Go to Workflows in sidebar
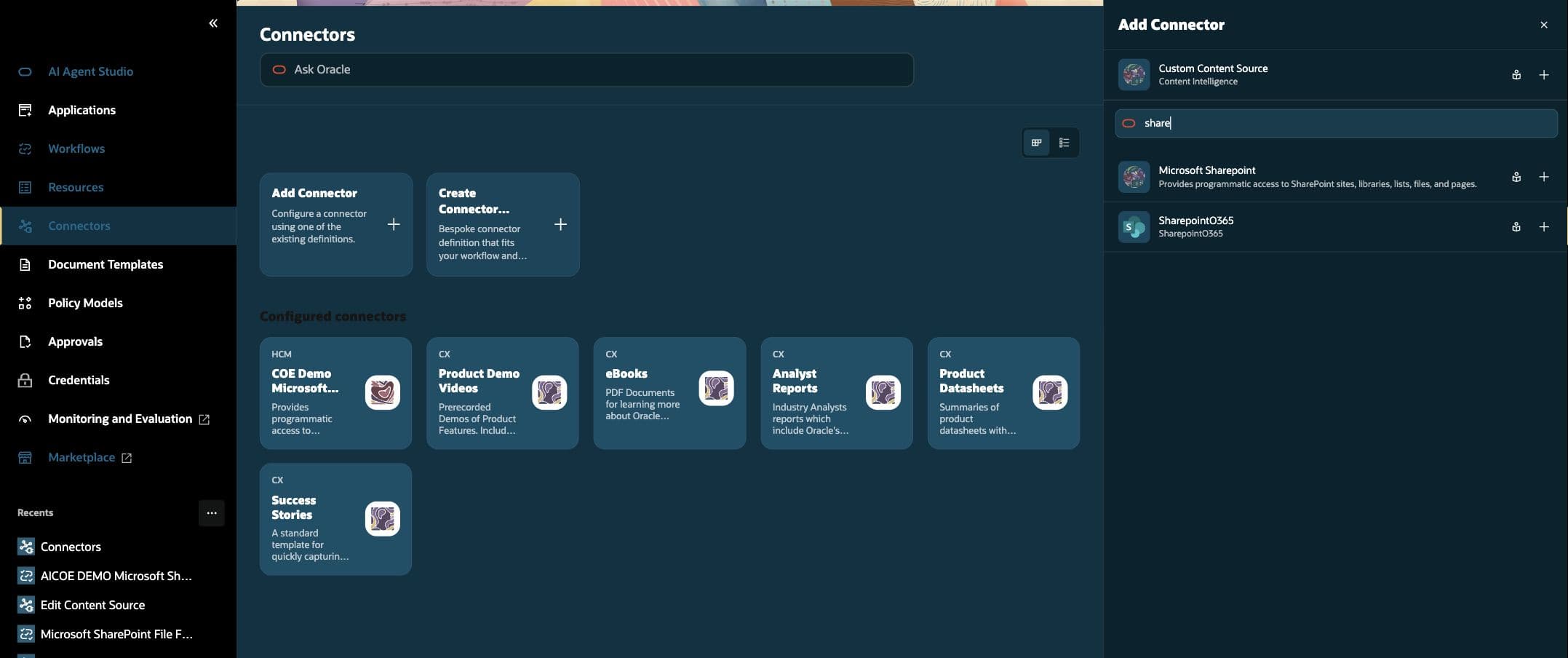This screenshot has height=658, width=1568. [x=76, y=148]
